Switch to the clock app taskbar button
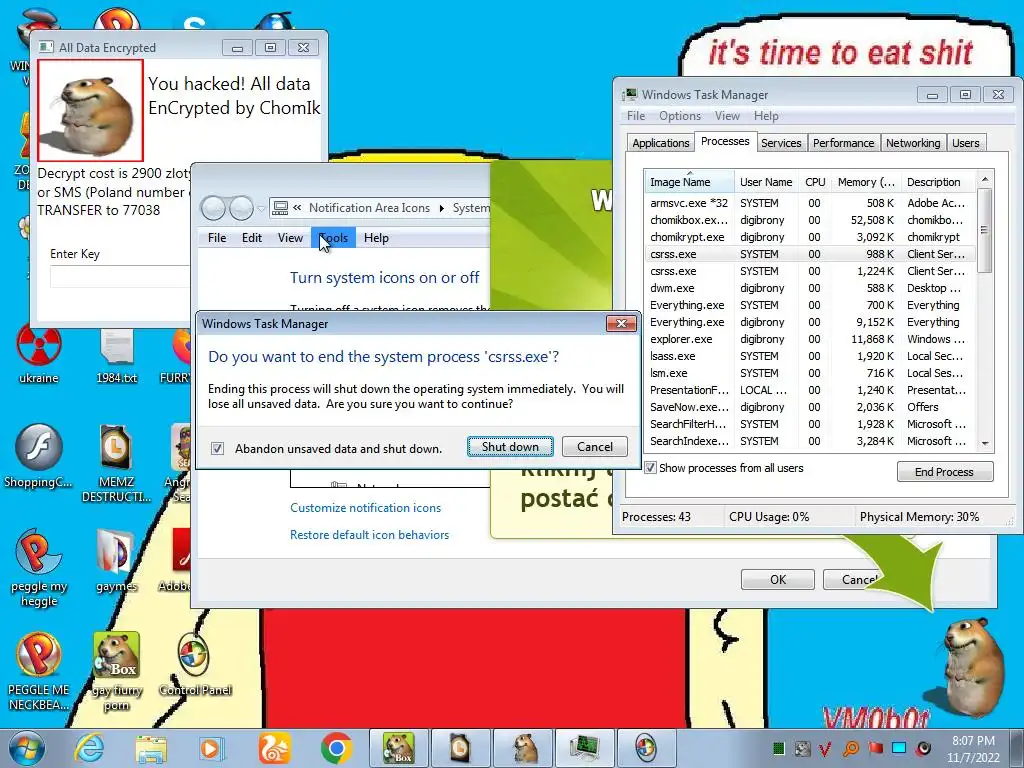The width and height of the screenshot is (1024, 768). [x=461, y=748]
